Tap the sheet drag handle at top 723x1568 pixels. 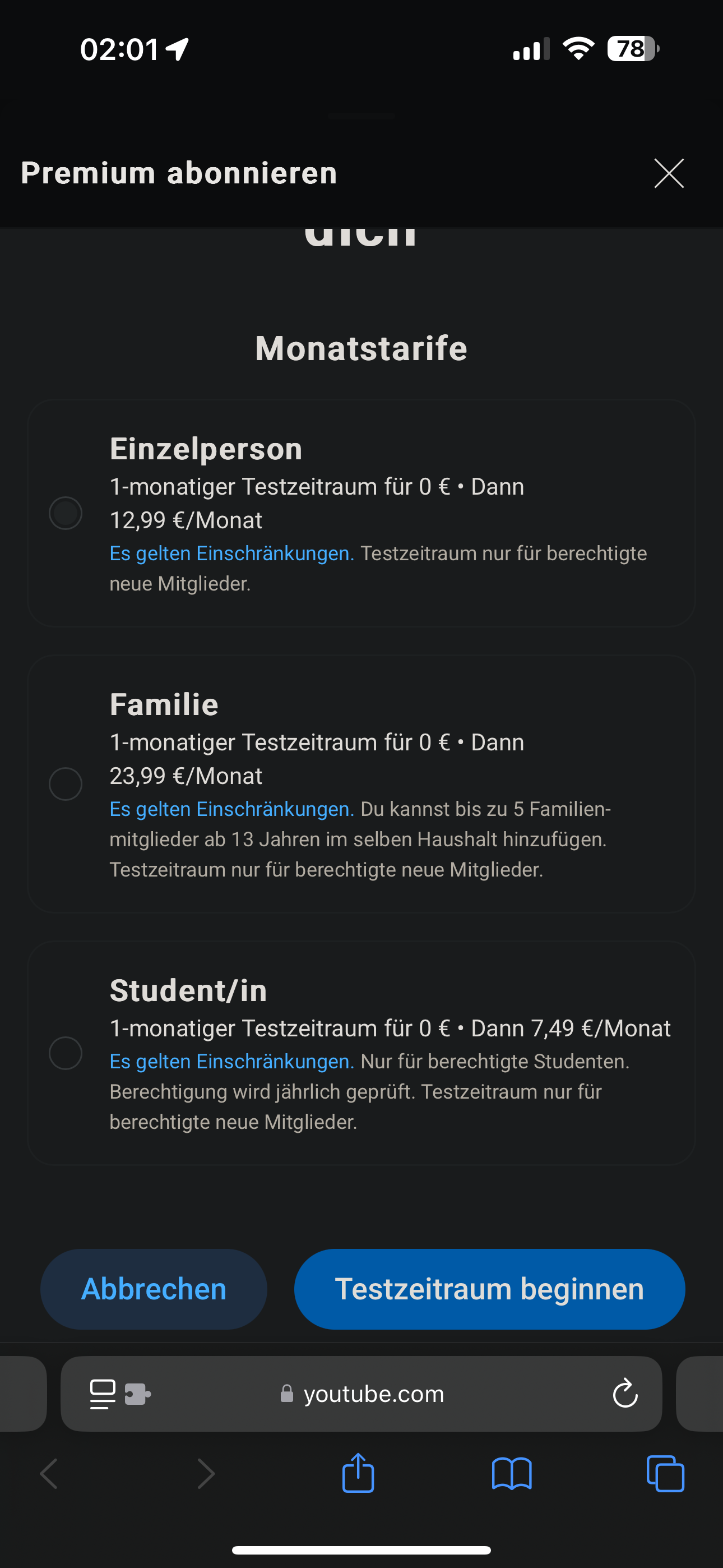coord(361,115)
